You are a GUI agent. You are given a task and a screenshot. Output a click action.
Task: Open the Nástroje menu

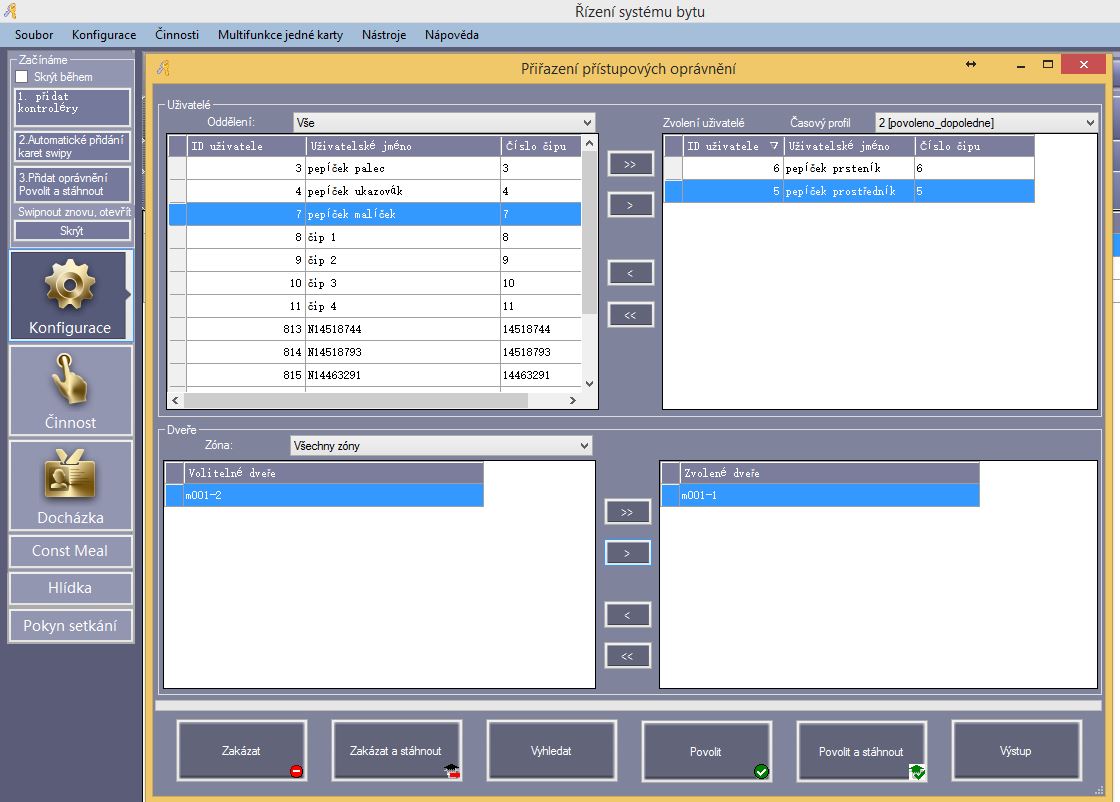[x=384, y=34]
